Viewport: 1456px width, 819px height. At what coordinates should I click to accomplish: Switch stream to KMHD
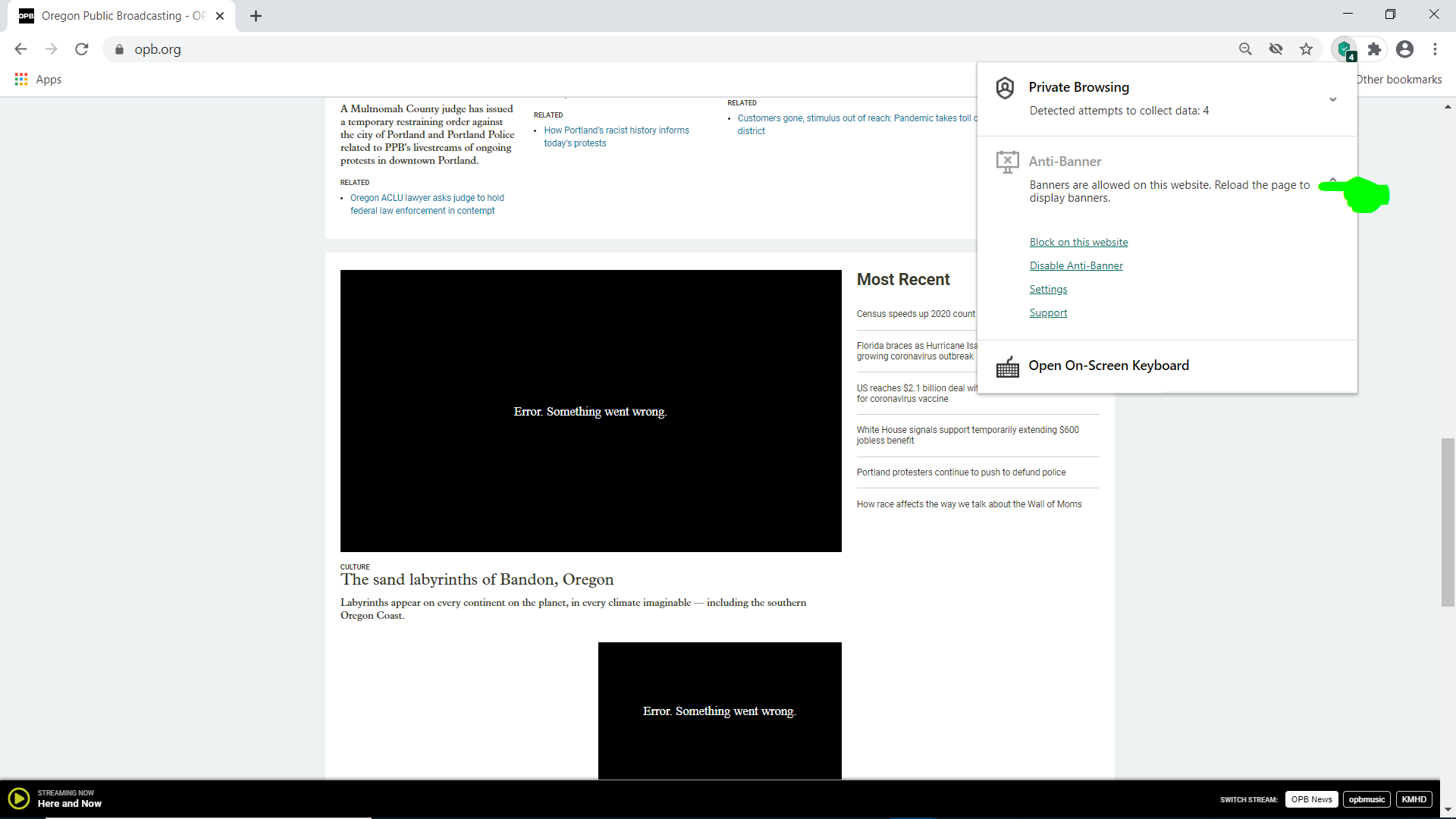coord(1414,799)
